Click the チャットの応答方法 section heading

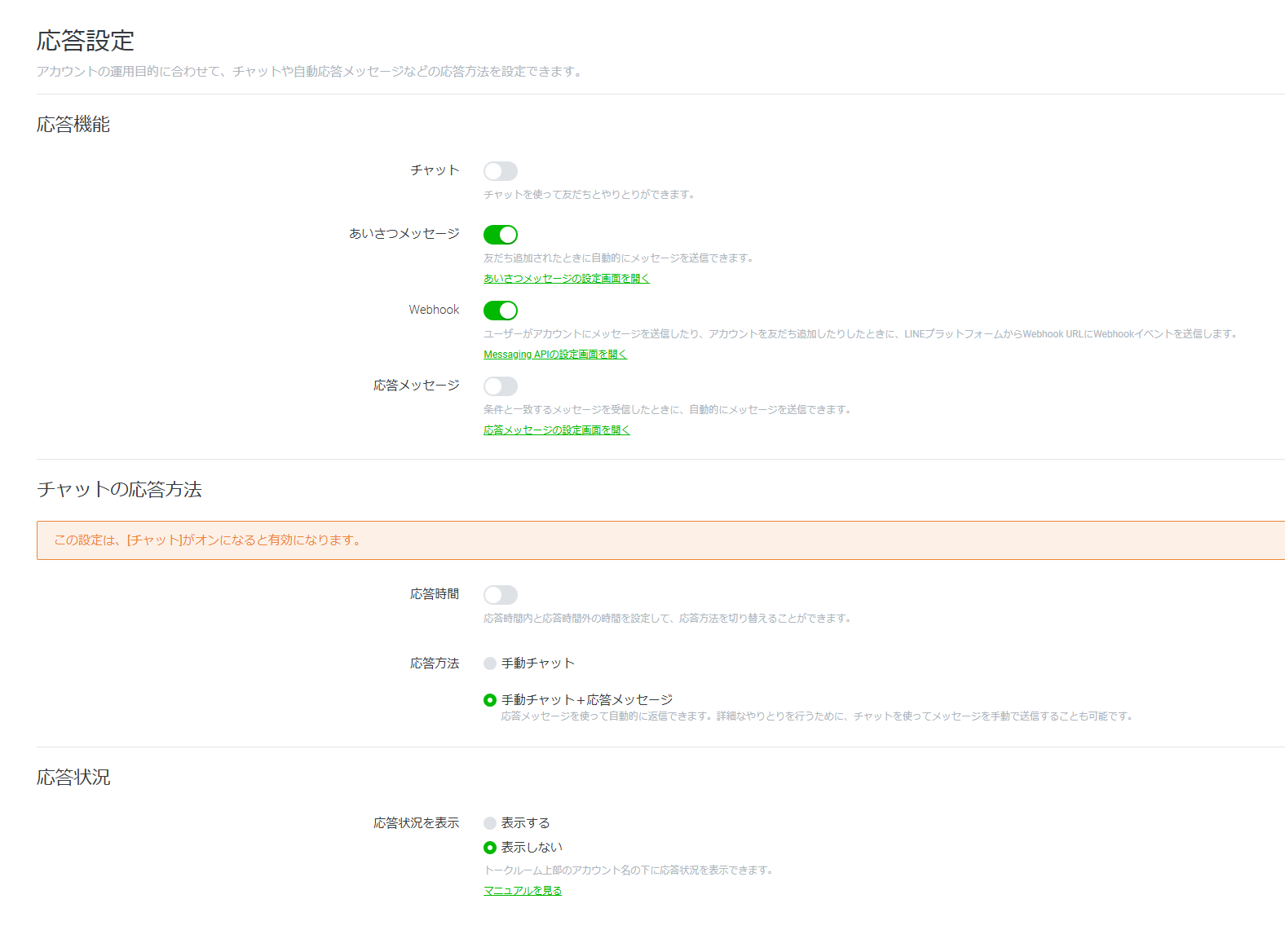[x=119, y=490]
